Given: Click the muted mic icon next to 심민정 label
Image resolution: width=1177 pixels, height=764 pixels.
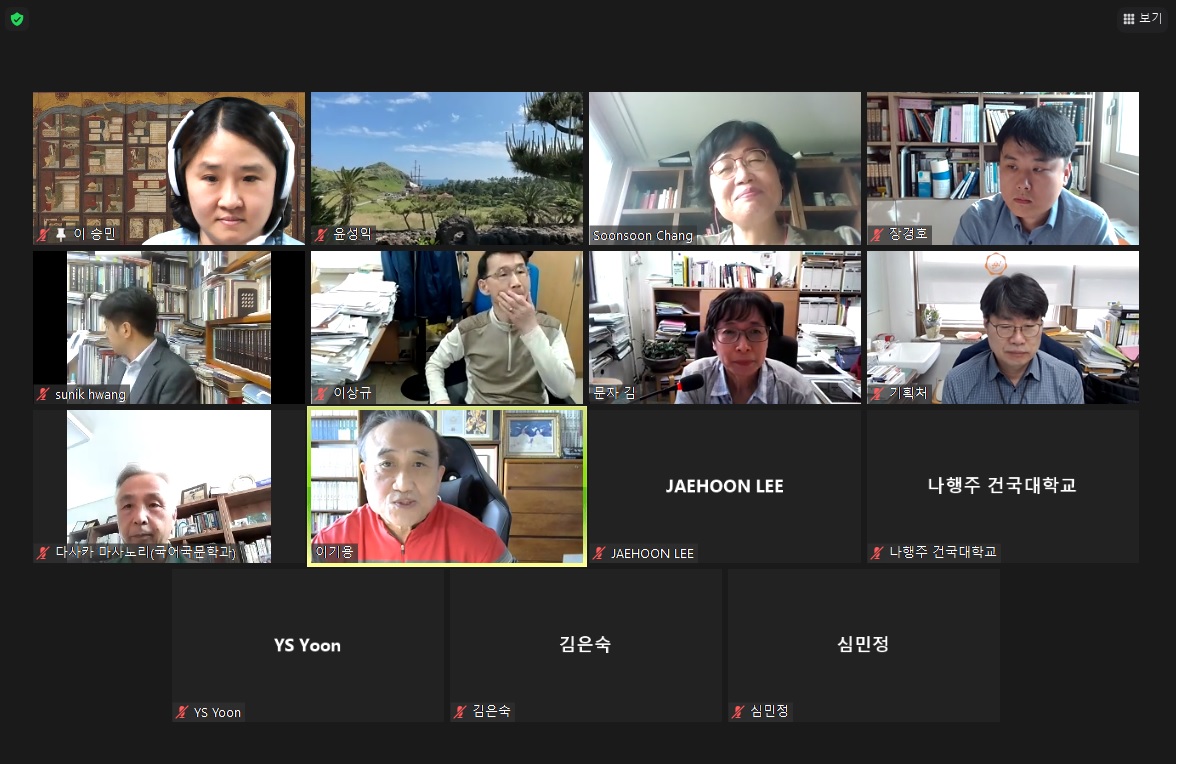Looking at the screenshot, I should pyautogui.click(x=738, y=711).
